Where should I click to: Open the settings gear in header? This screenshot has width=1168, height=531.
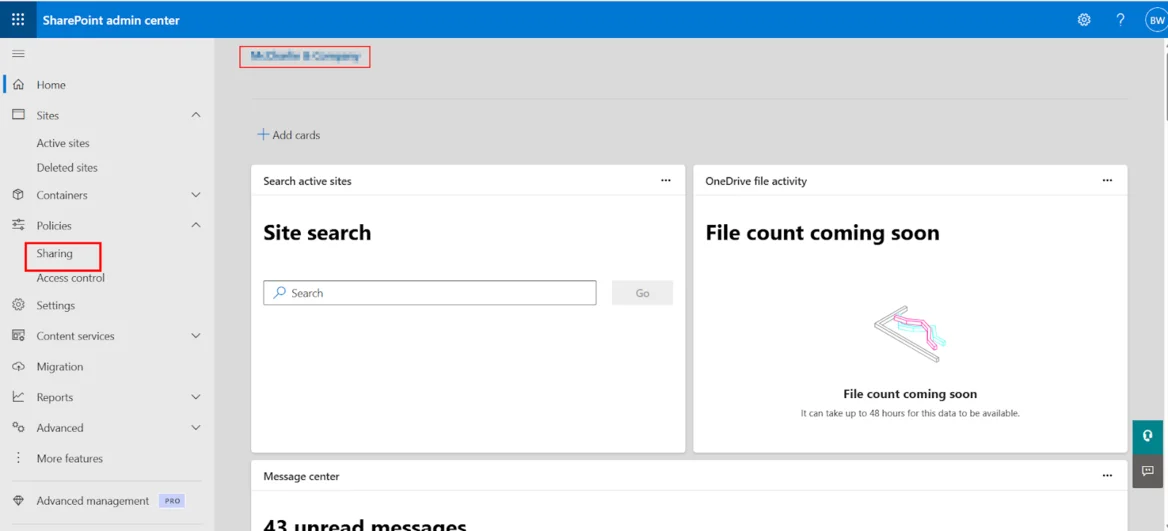(x=1084, y=20)
